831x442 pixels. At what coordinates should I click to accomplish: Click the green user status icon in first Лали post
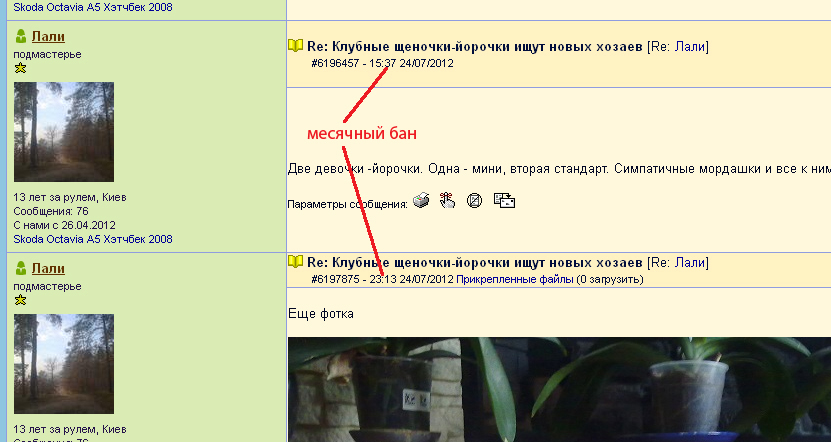point(20,36)
